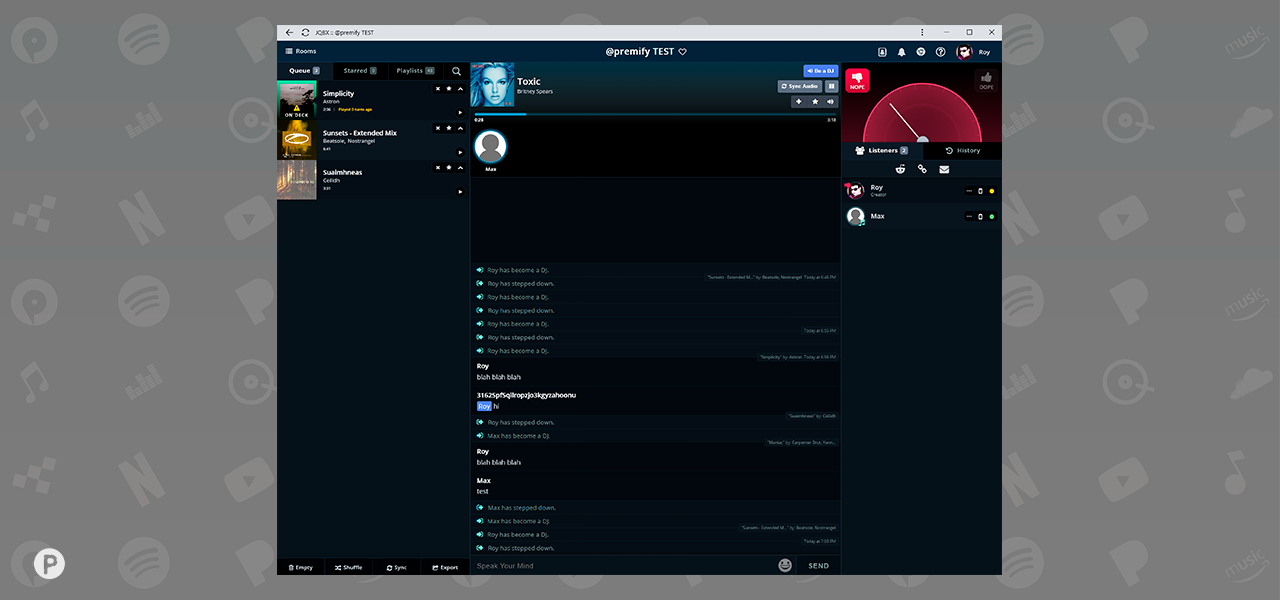Star the Simplicity track

449,88
